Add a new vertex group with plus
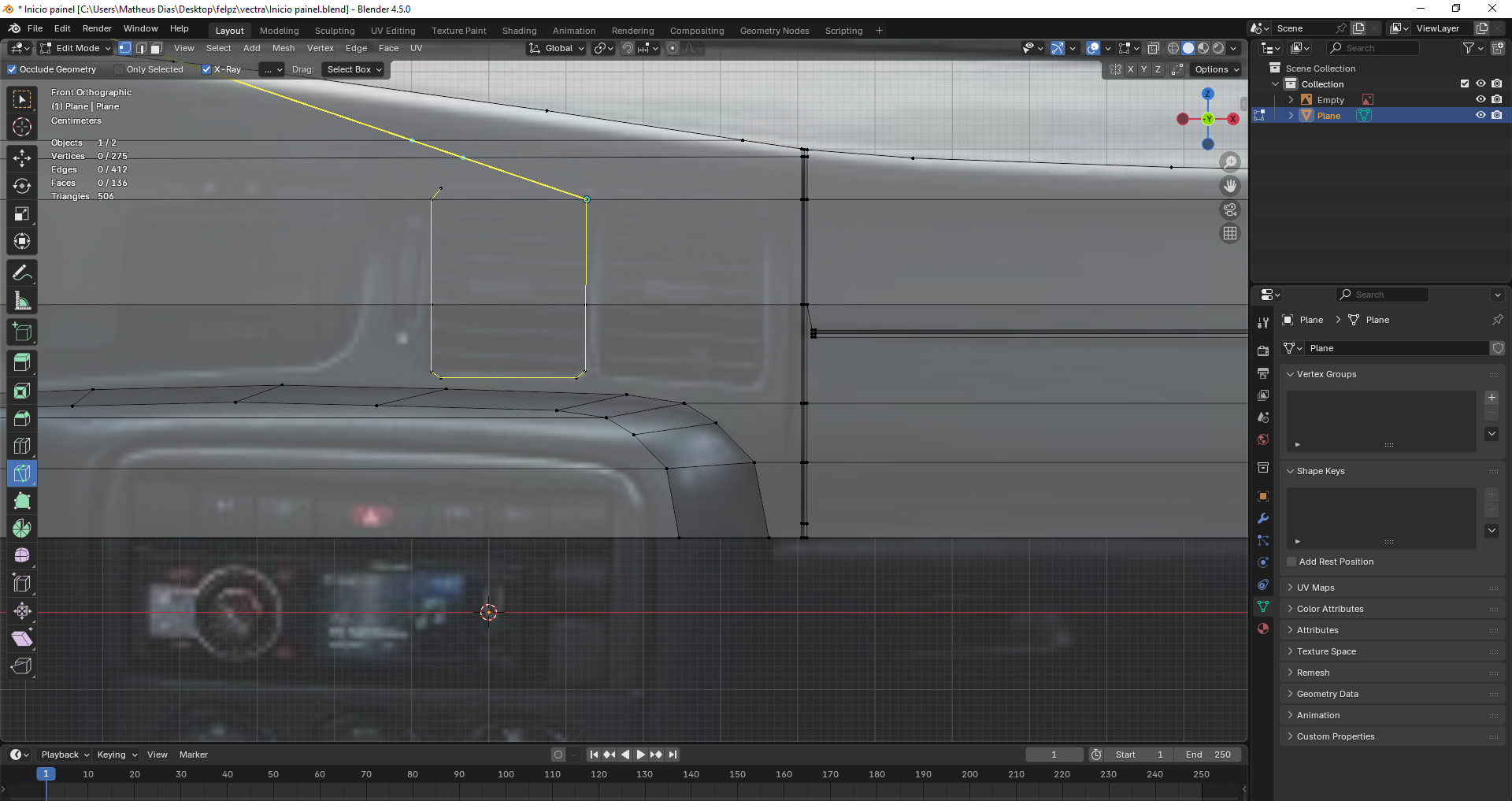Image resolution: width=1512 pixels, height=801 pixels. (1492, 398)
